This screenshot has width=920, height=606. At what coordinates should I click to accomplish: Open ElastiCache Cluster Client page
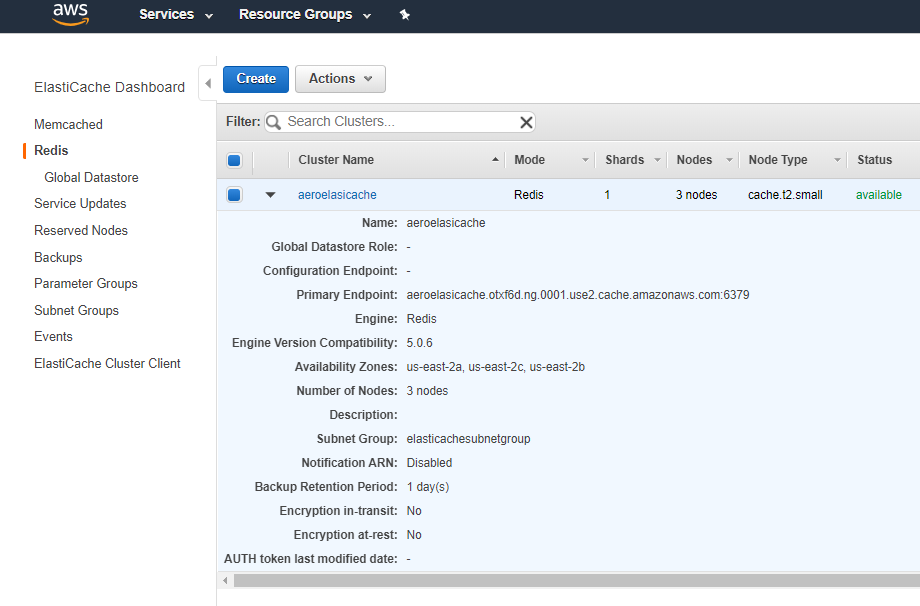[x=107, y=364]
